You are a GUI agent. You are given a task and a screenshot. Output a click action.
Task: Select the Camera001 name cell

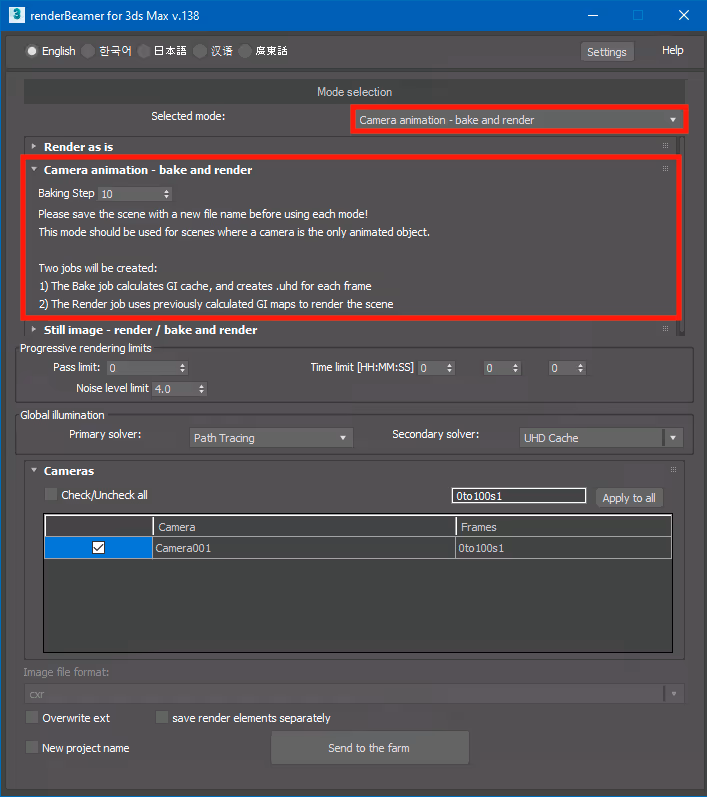pos(303,548)
